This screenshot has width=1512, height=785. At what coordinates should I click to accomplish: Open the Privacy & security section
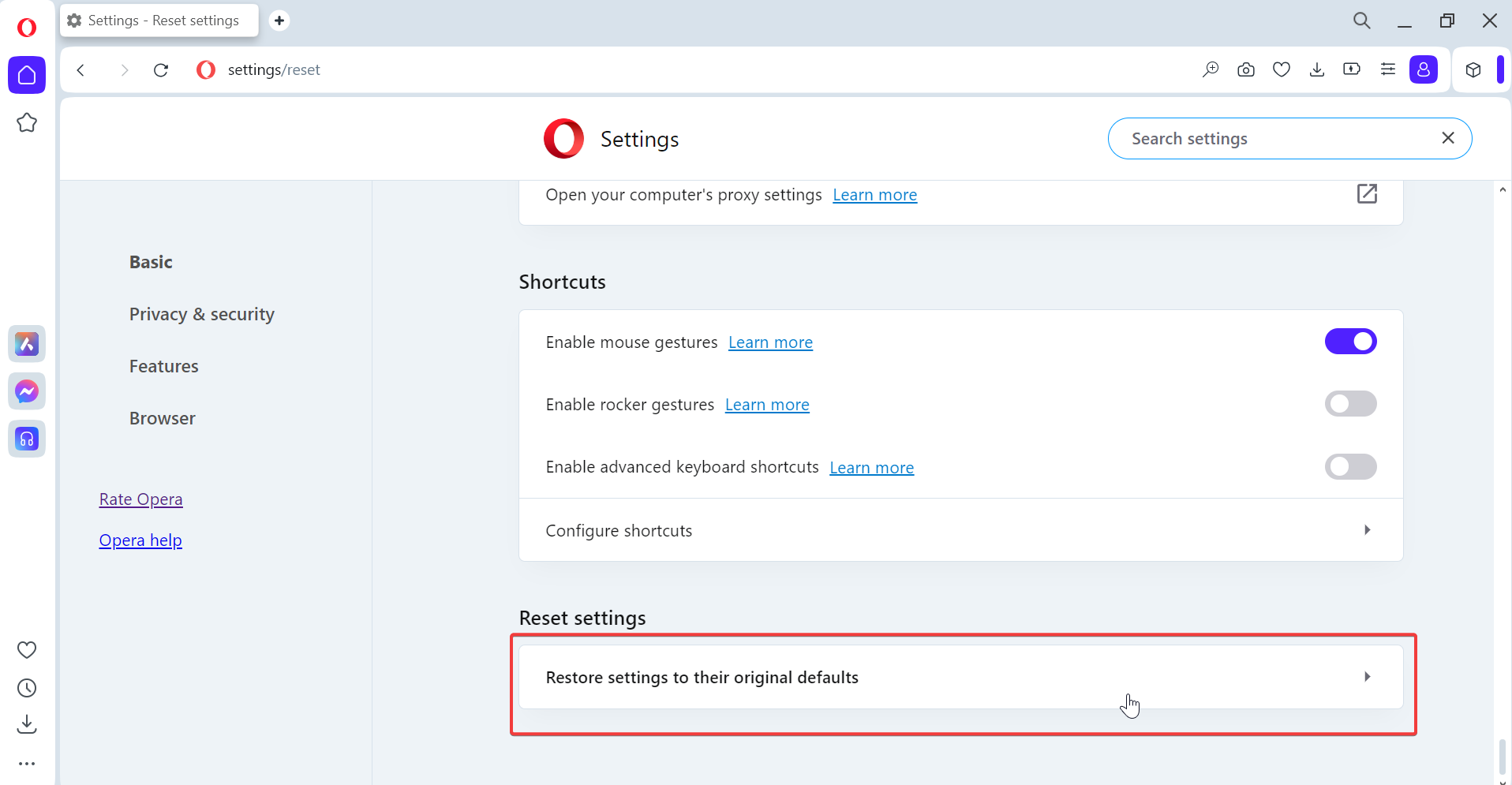click(202, 314)
